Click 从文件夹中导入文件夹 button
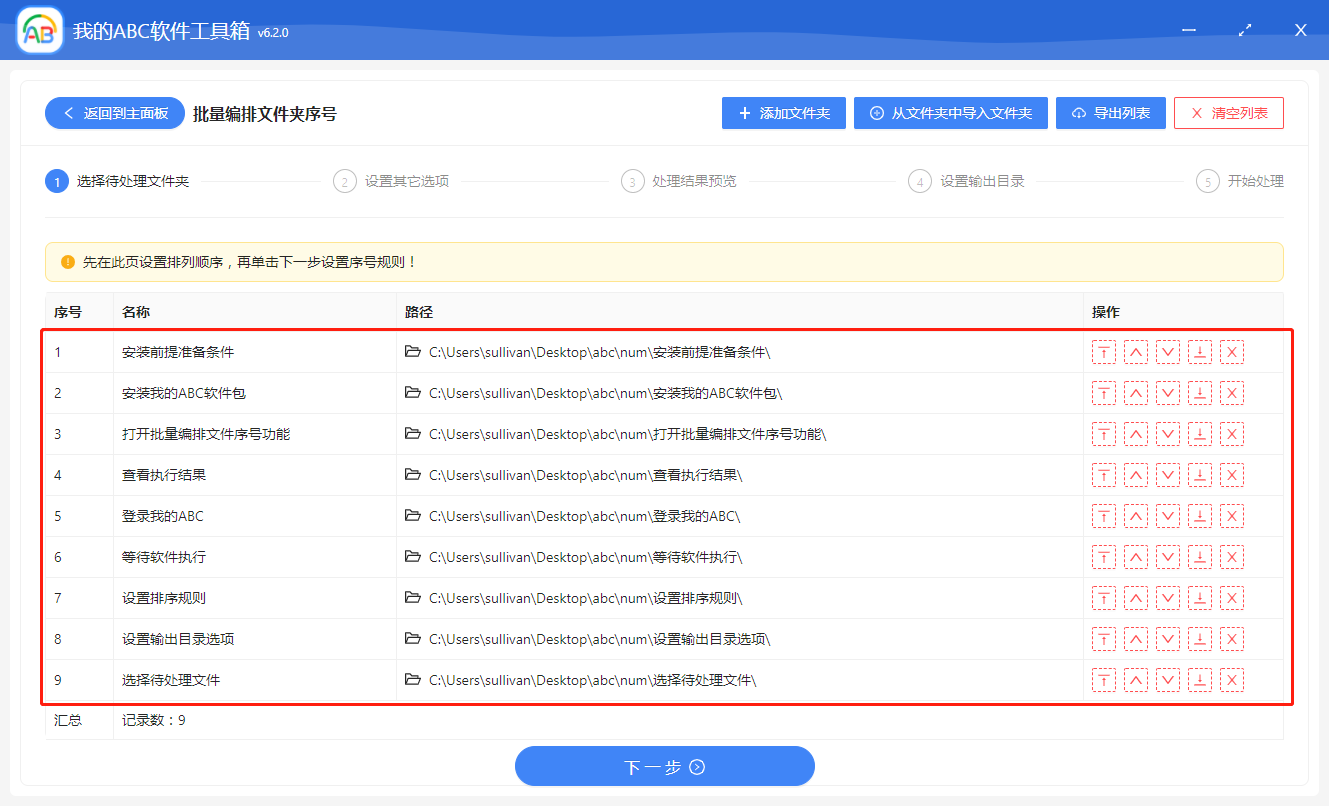The image size is (1329, 806). 950,112
